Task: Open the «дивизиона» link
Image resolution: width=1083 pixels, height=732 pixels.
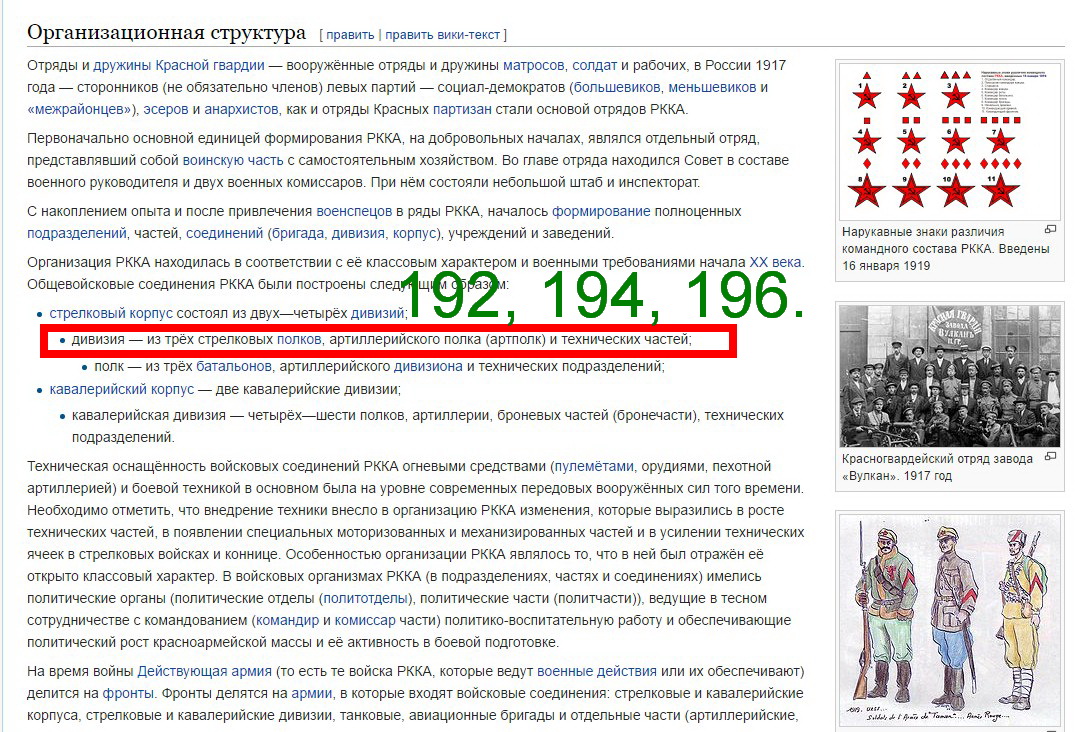Action: (428, 366)
